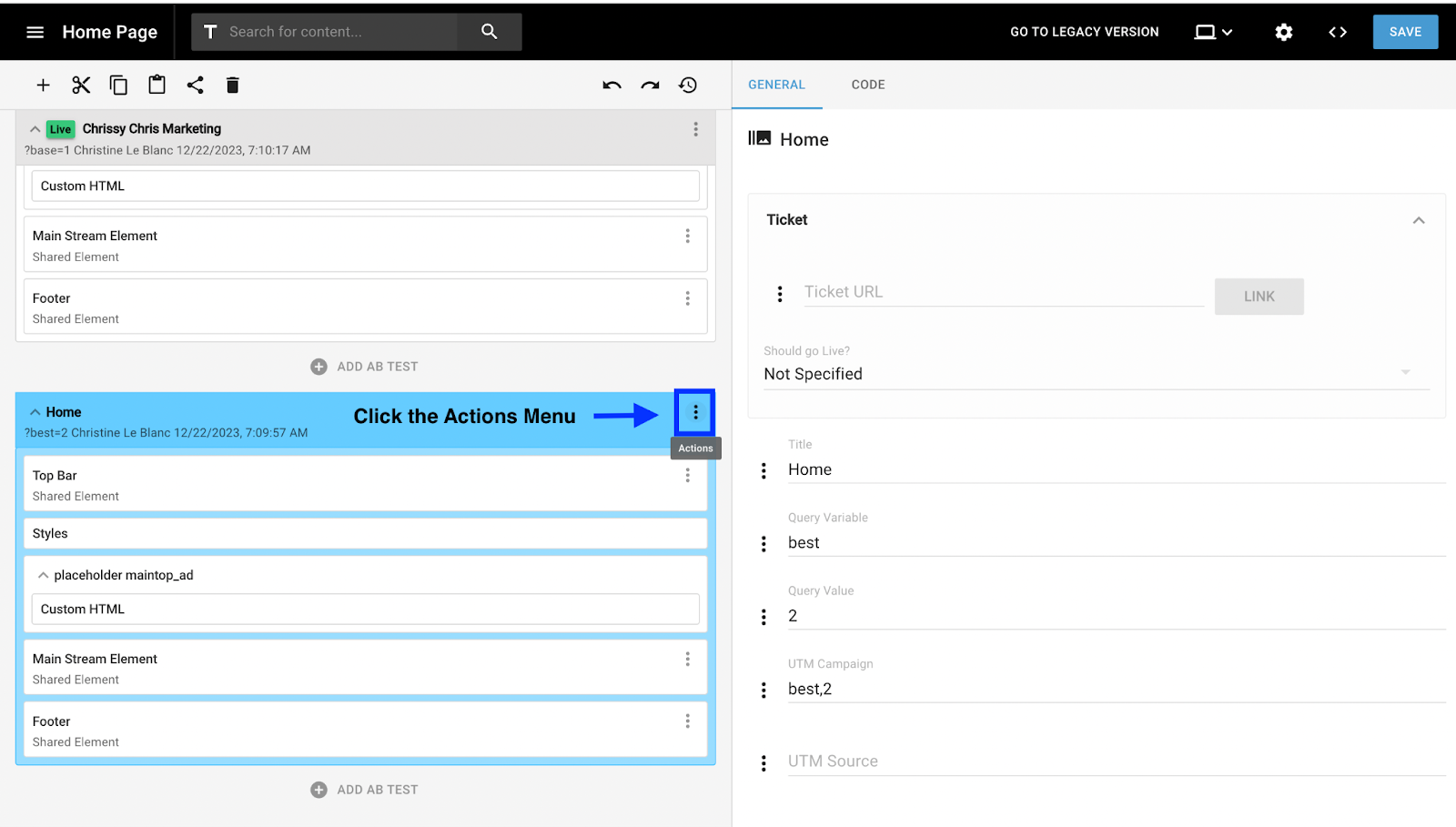Viewport: 1456px width, 827px height.
Task: Click the SAVE button
Action: tap(1404, 31)
